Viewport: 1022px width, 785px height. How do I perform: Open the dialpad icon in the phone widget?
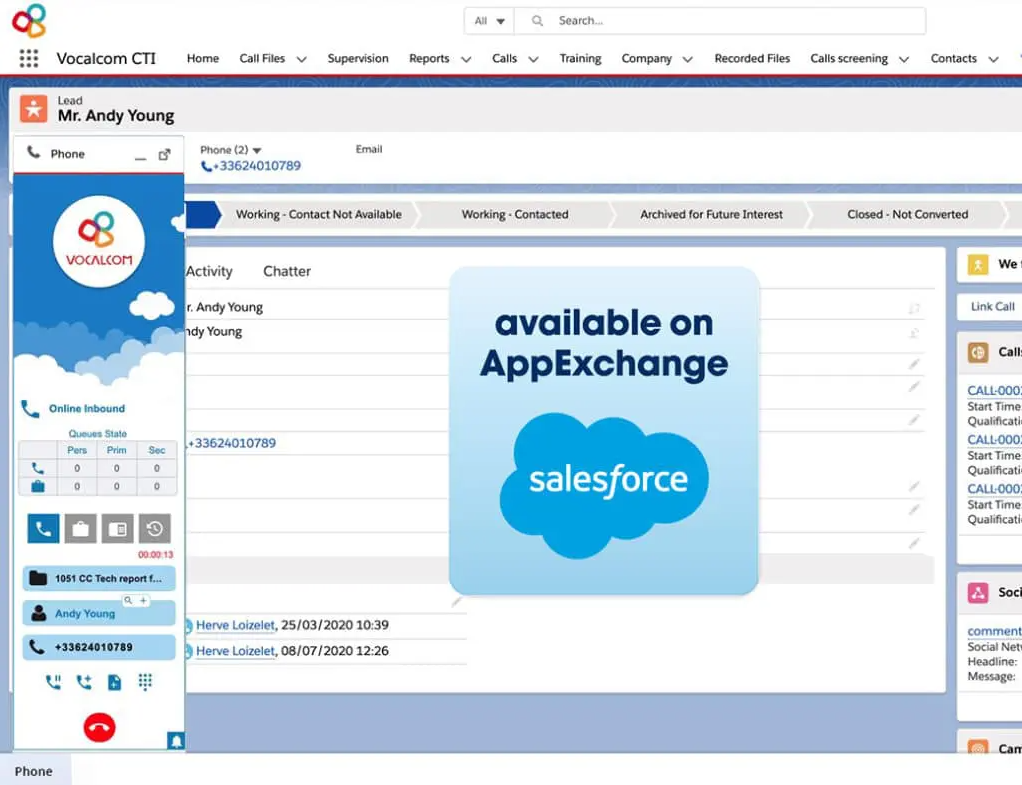[146, 681]
